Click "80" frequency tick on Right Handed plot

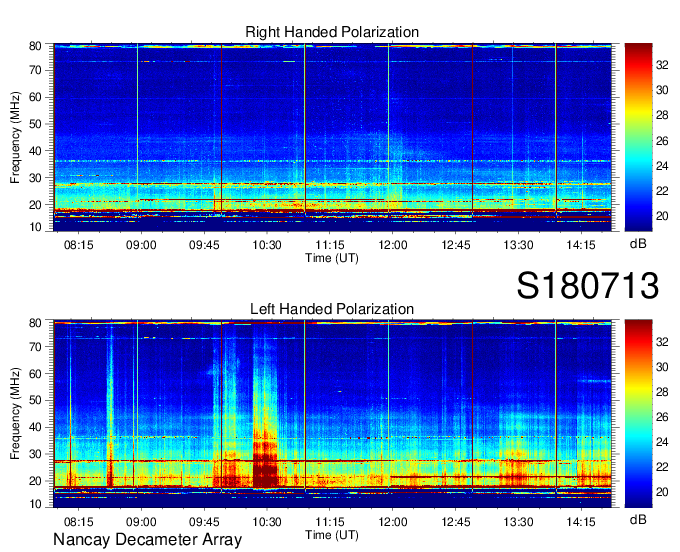tap(35, 46)
